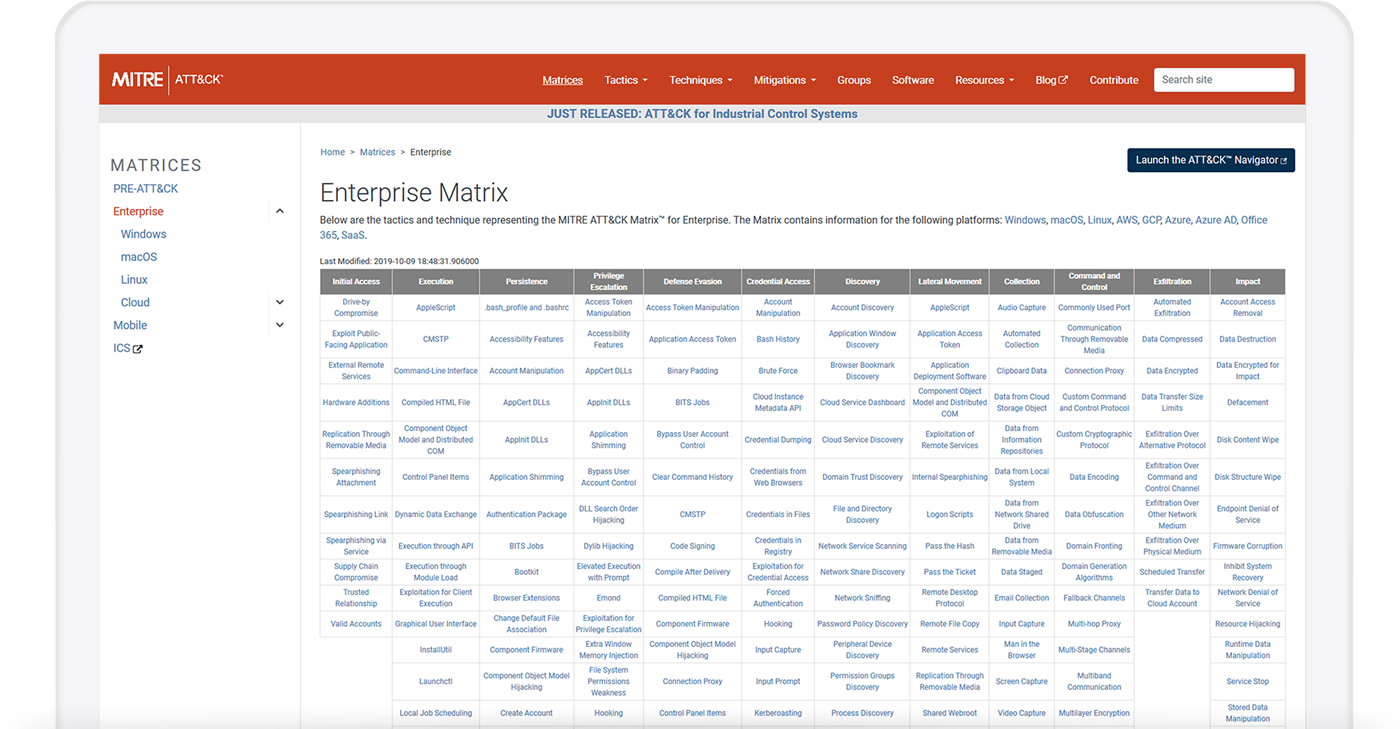Select Enterprise in the matrices sidebar

pos(138,211)
